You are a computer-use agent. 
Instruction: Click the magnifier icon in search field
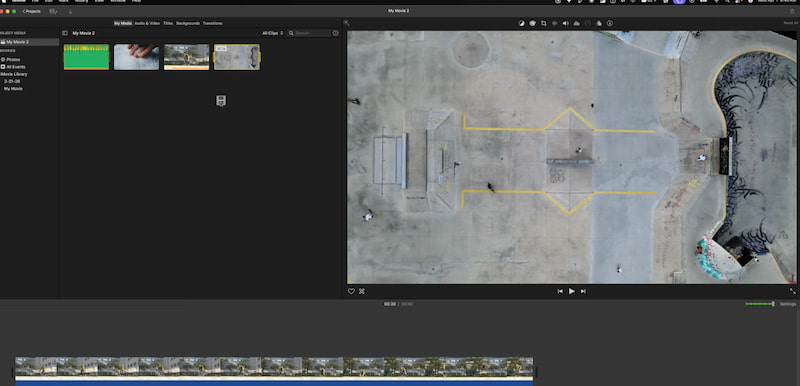pos(291,33)
